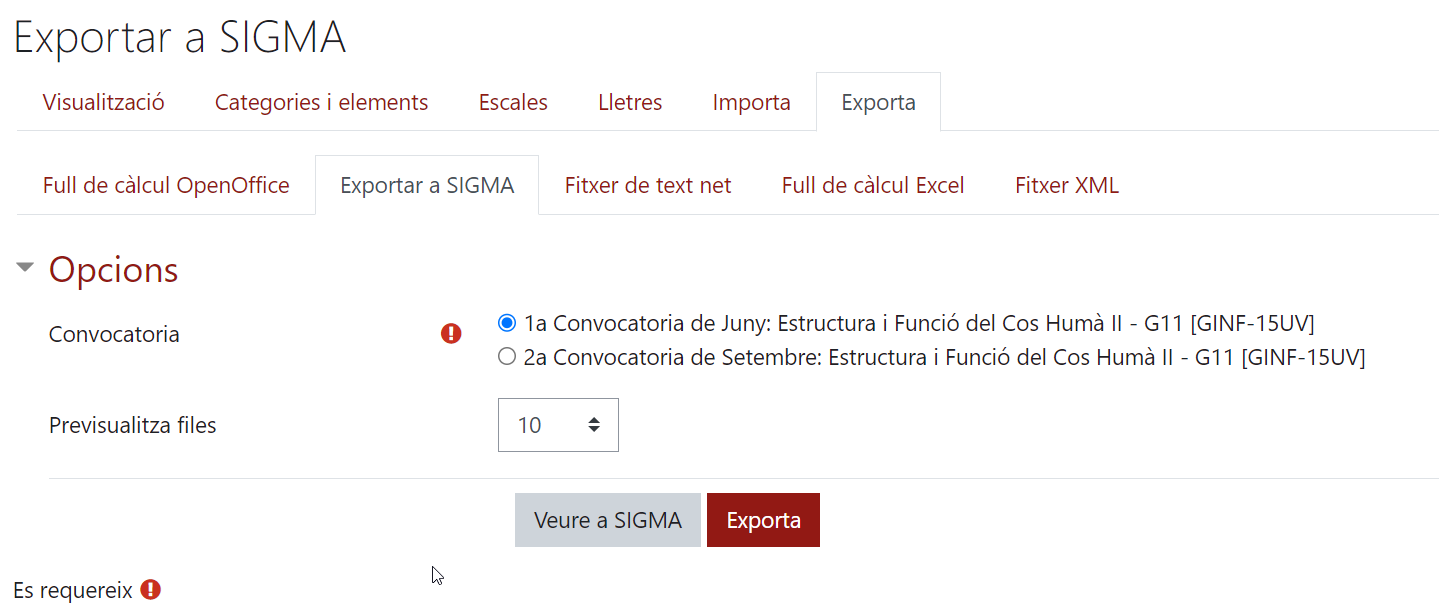Collapse the Opcions section triangle

point(26,268)
